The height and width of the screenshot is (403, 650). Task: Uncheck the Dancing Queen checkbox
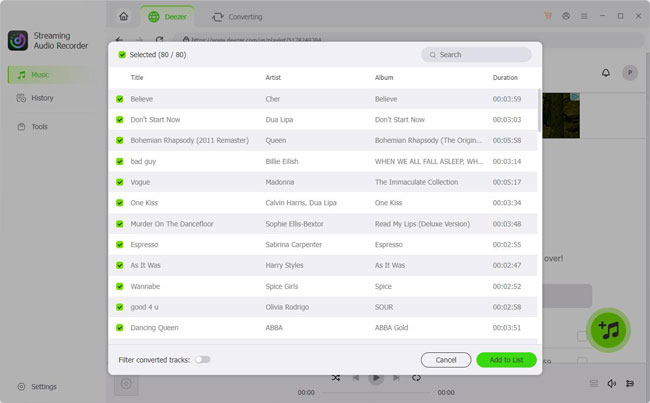120,328
